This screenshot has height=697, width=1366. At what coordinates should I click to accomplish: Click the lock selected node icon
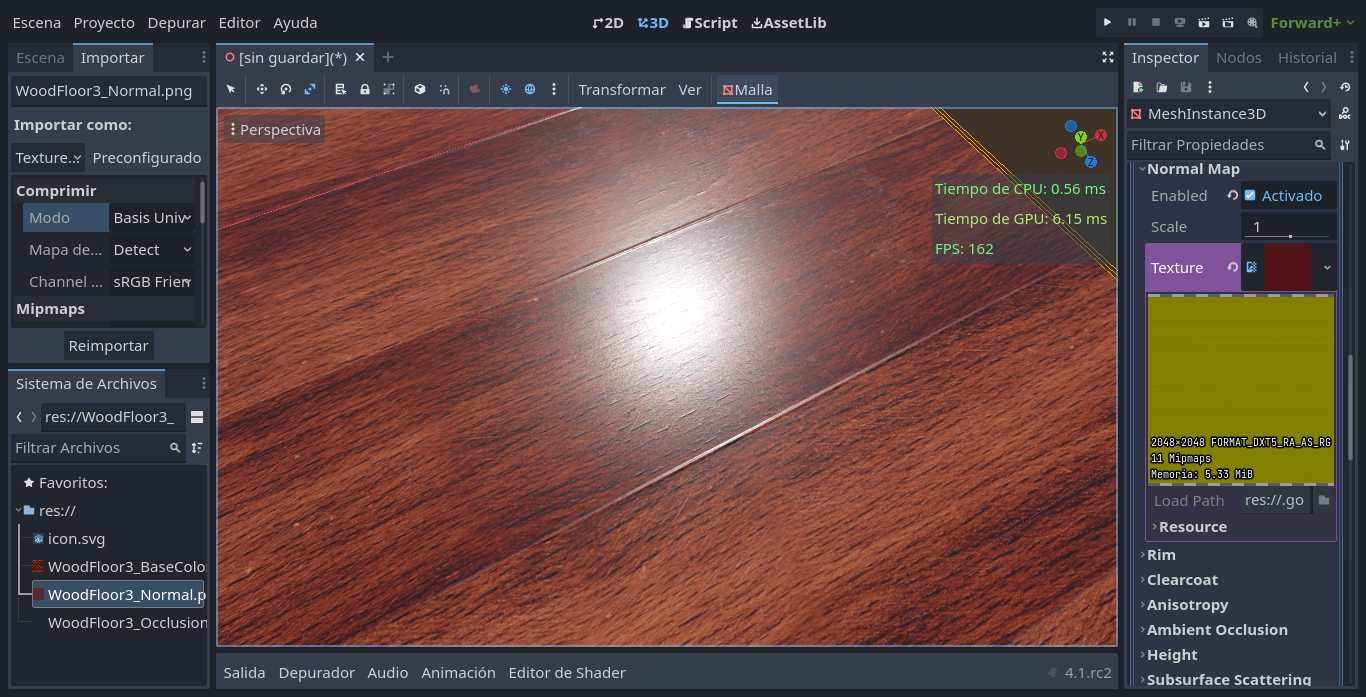(365, 89)
